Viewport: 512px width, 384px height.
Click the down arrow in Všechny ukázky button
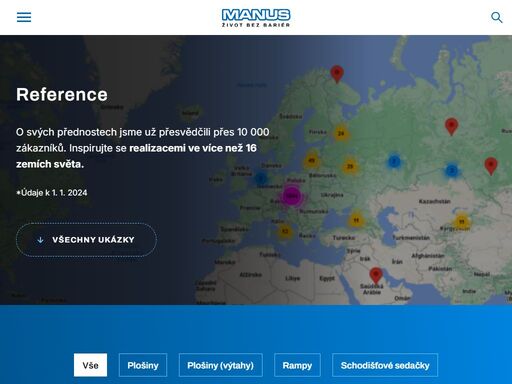coord(40,240)
